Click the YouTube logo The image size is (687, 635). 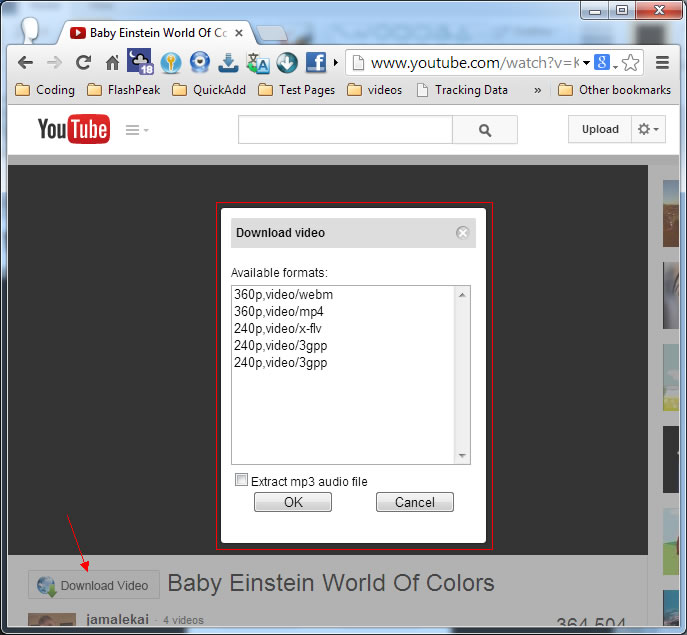[x=74, y=129]
